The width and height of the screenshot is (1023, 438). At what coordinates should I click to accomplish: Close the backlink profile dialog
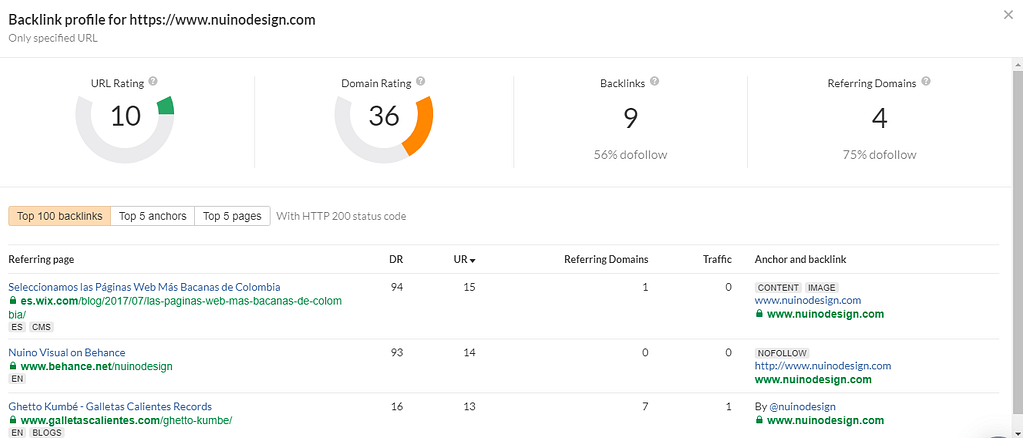[1008, 16]
